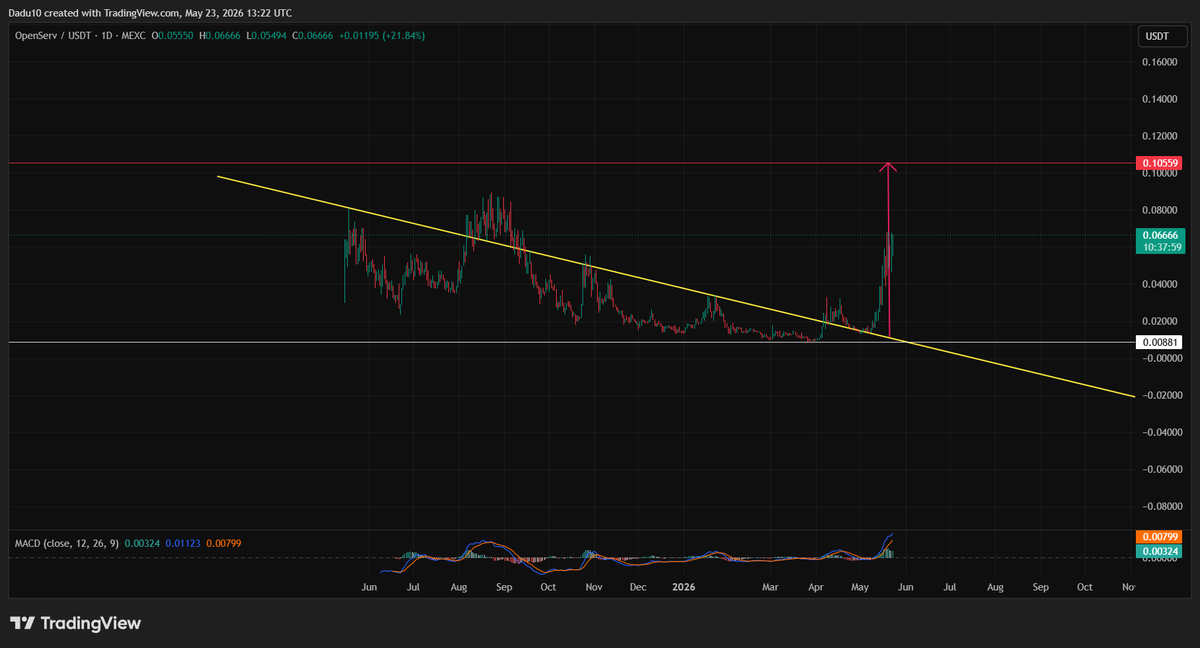Click MACD histogram value 0.00324 in legend
The width and height of the screenshot is (1200, 648).
point(141,543)
